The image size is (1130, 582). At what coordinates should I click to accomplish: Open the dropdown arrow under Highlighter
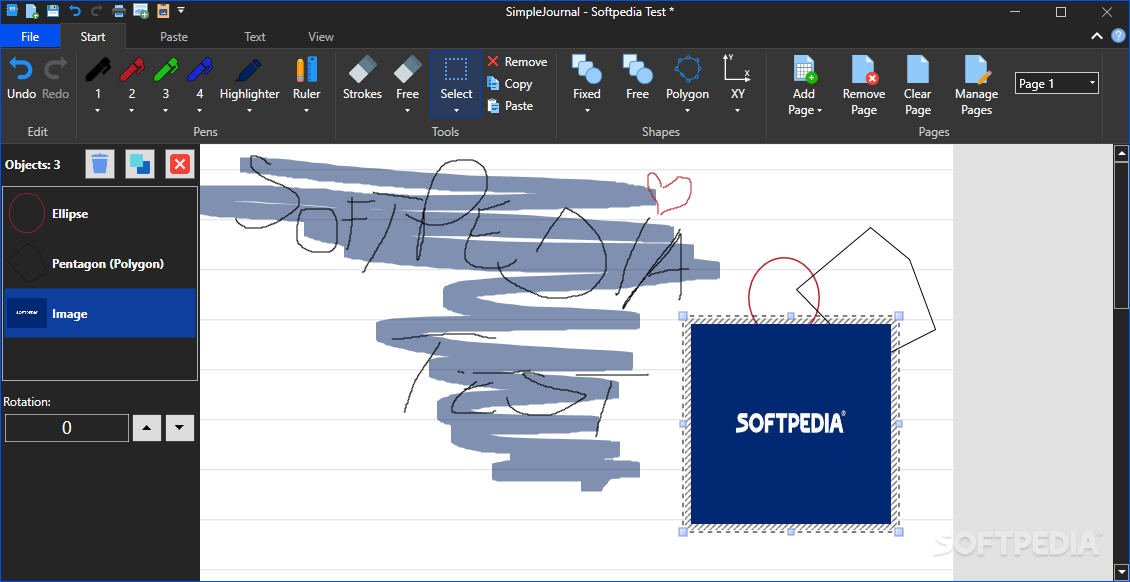coord(249,110)
